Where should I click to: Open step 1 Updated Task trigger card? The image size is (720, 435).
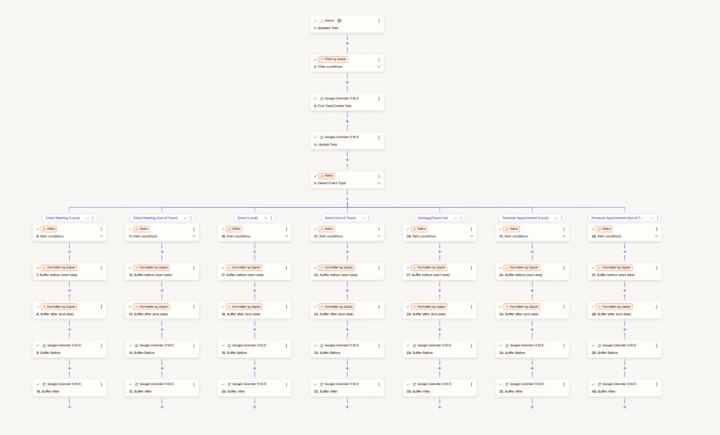point(347,24)
